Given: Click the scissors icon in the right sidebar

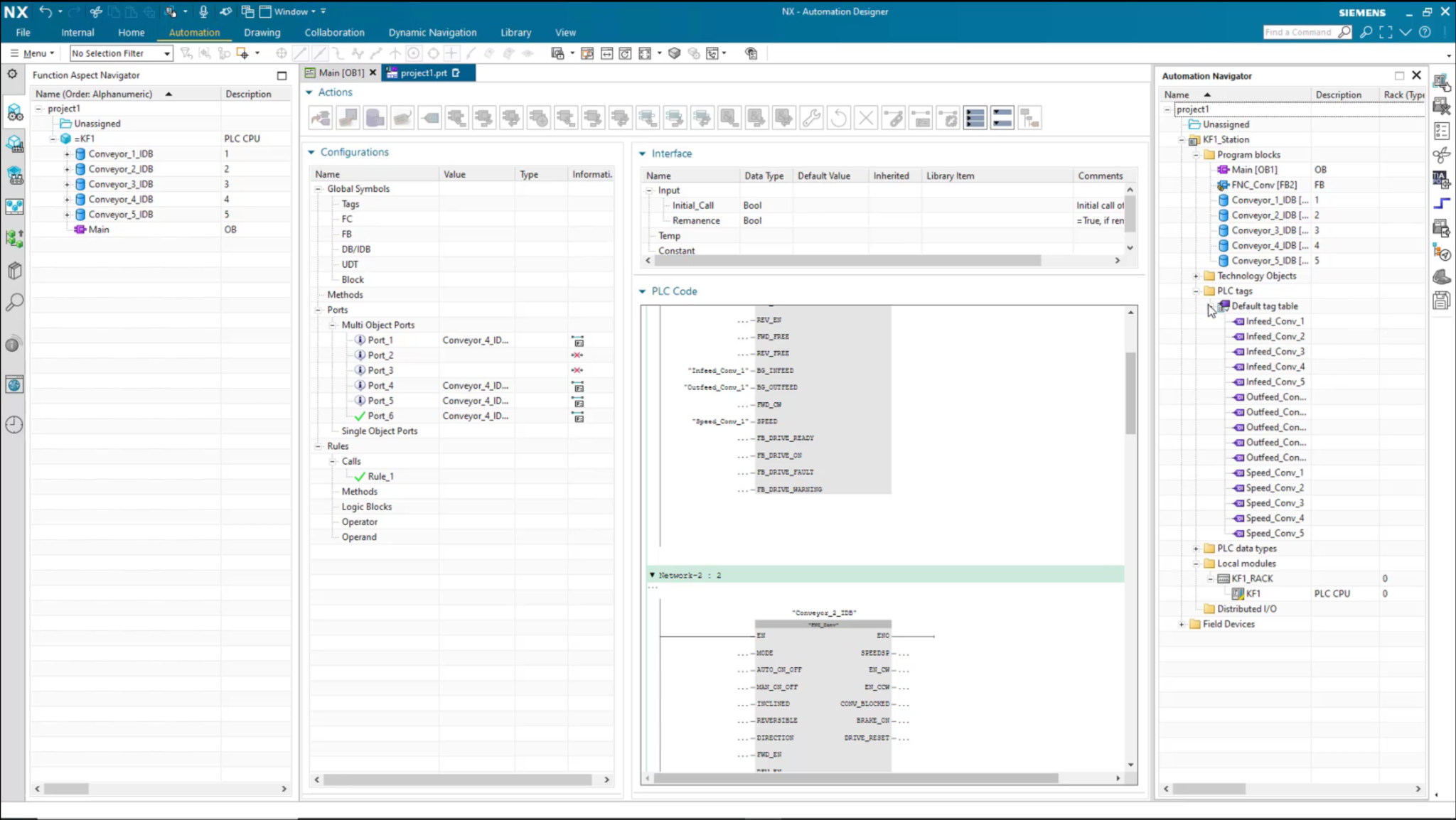Looking at the screenshot, I should 1442,155.
